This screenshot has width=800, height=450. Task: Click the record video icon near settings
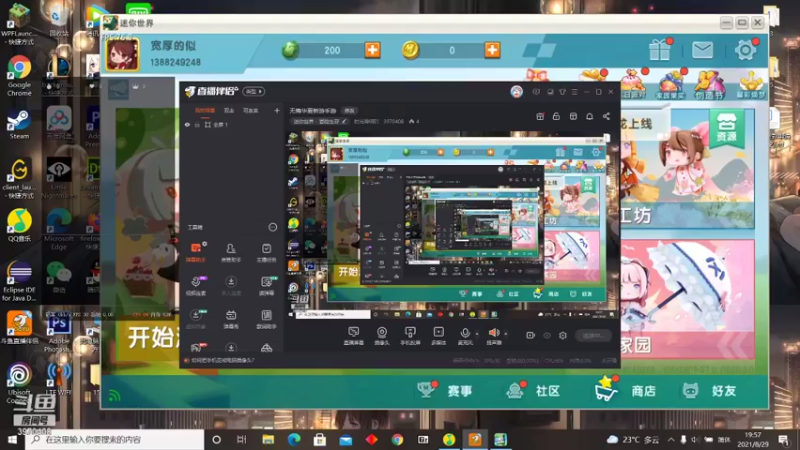531,335
